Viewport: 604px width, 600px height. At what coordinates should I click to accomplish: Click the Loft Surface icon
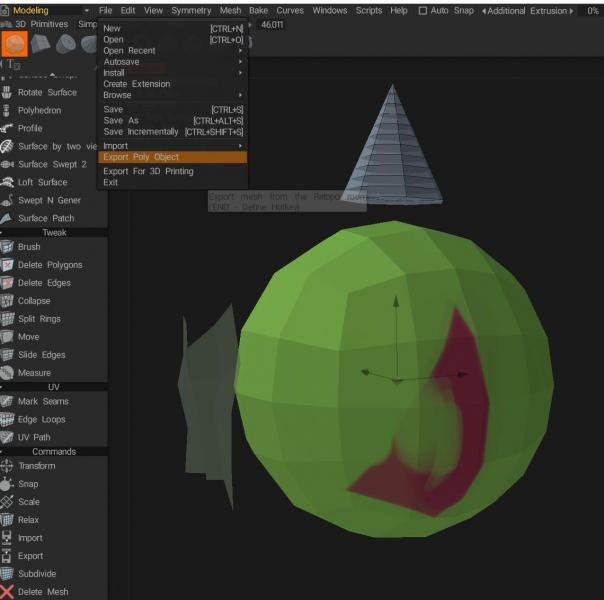[x=7, y=182]
